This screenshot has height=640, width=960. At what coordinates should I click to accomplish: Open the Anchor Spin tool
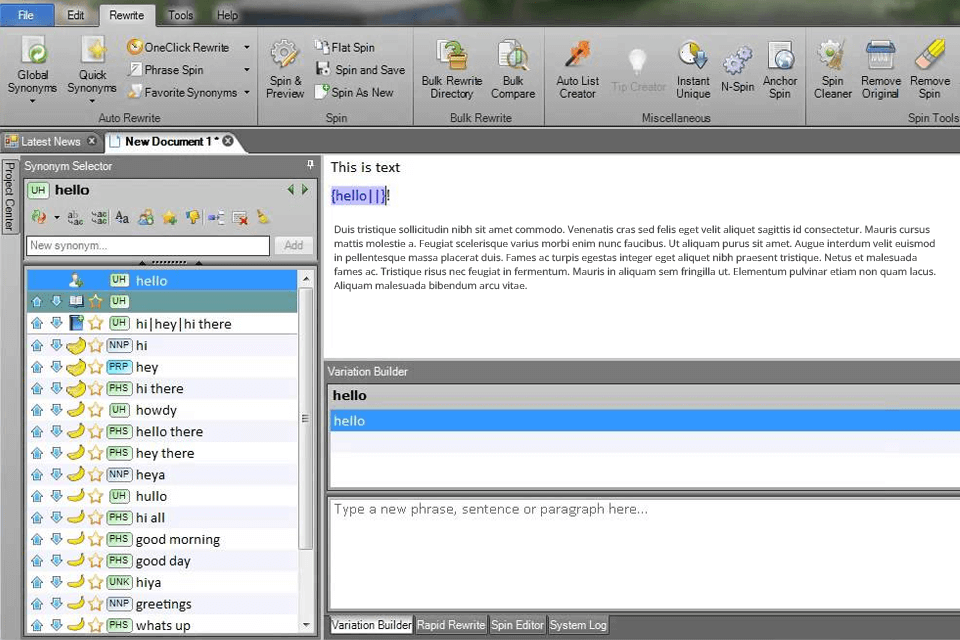tap(779, 69)
